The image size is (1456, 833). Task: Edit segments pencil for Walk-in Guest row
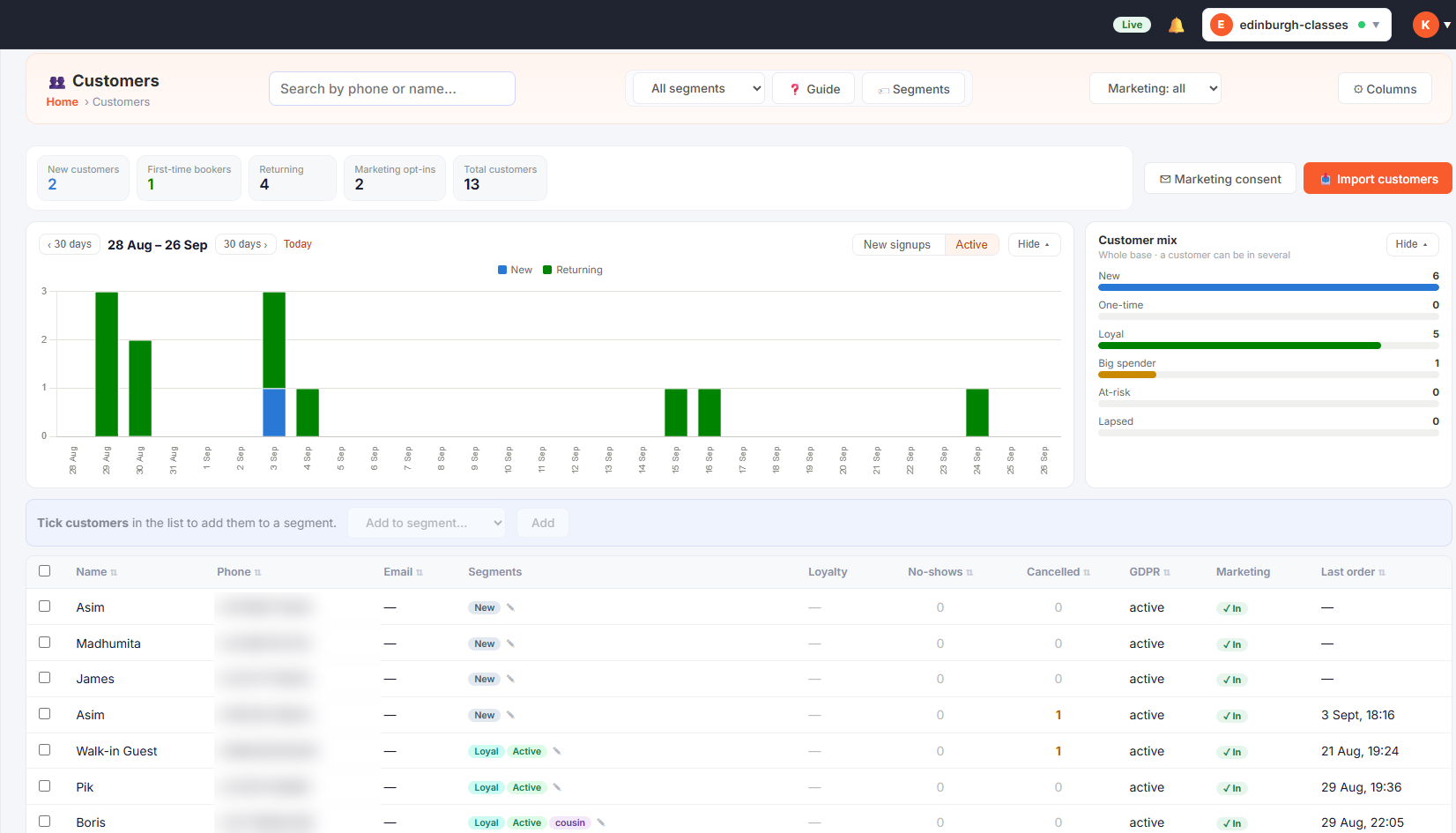(x=557, y=751)
